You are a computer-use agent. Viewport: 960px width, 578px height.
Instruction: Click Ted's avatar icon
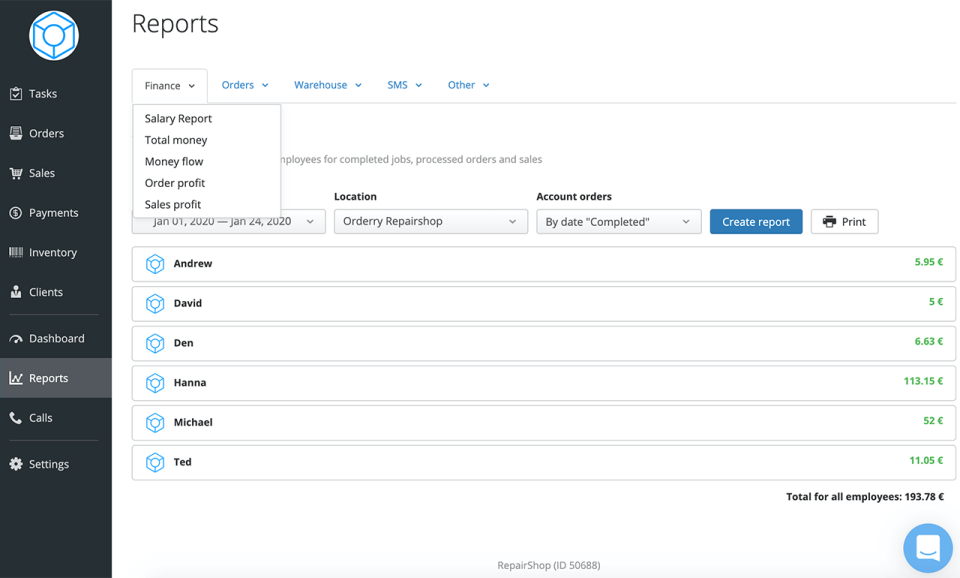point(155,462)
